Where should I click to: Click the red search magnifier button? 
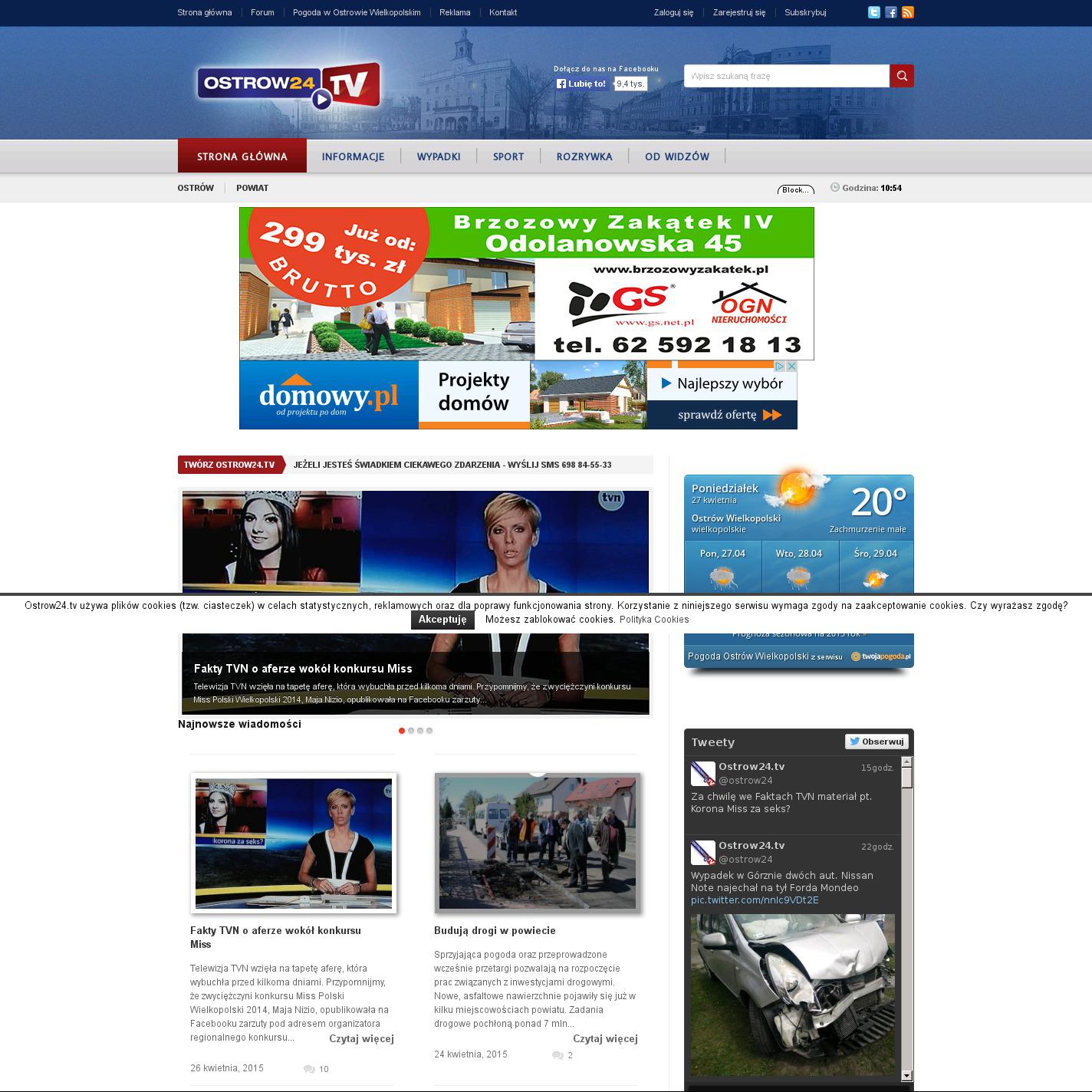coord(902,76)
